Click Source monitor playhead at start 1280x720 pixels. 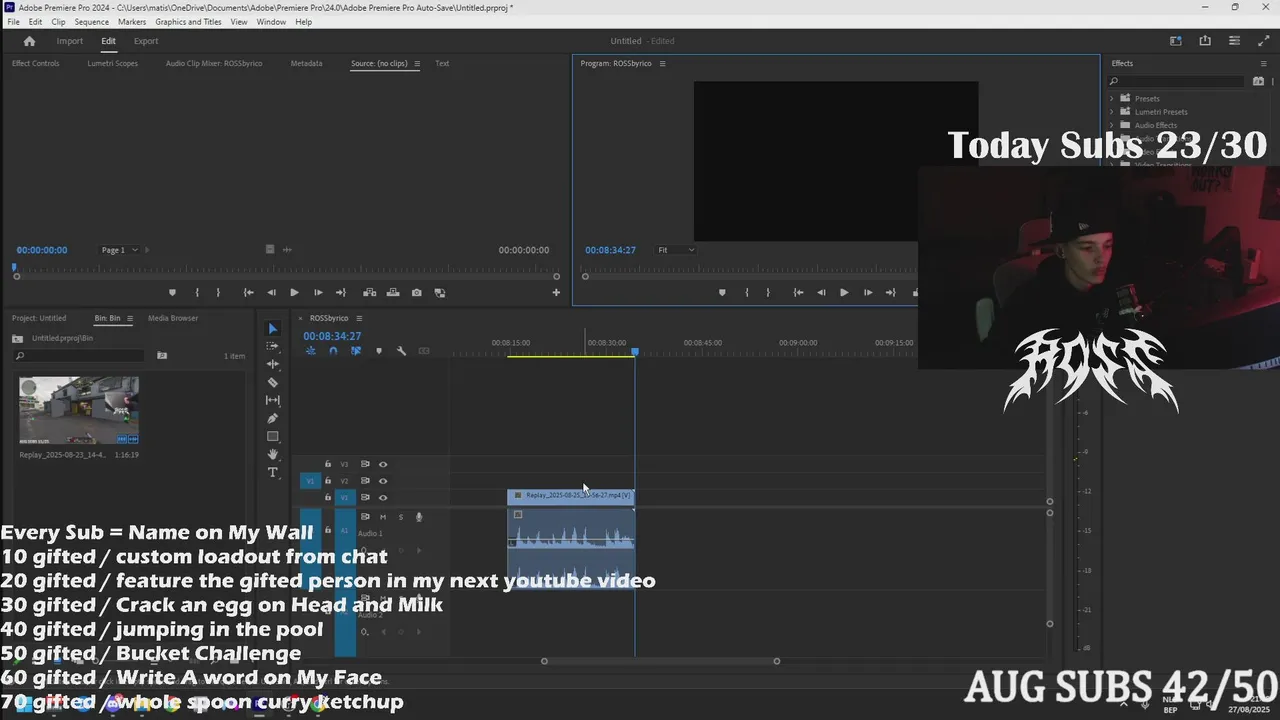(x=15, y=268)
